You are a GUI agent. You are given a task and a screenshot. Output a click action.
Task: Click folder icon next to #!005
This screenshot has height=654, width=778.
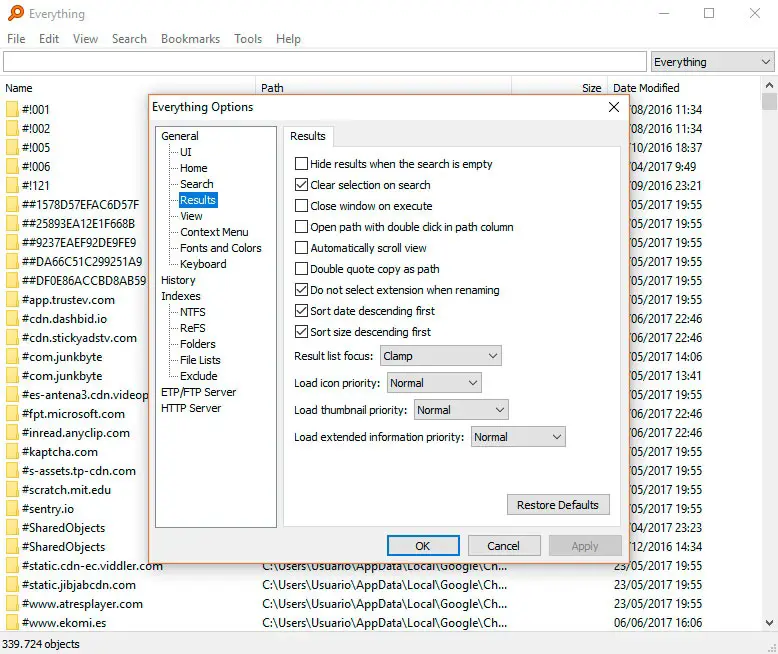tap(12, 147)
